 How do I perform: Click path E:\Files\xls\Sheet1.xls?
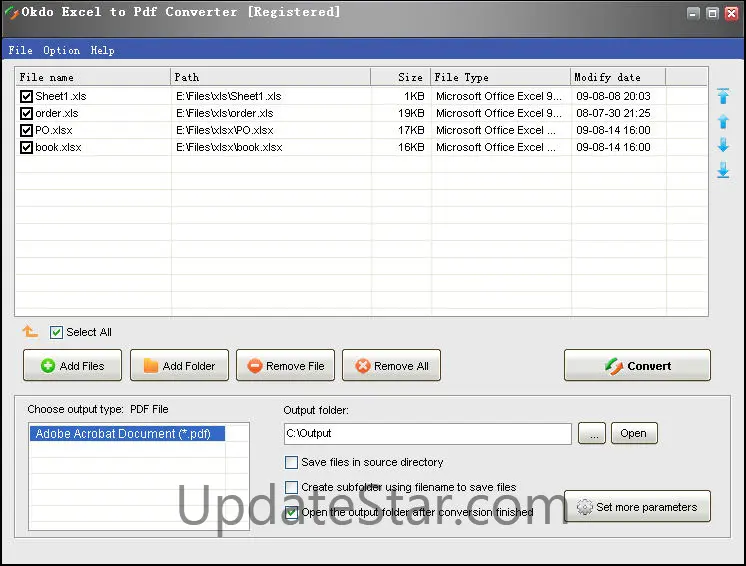228,96
